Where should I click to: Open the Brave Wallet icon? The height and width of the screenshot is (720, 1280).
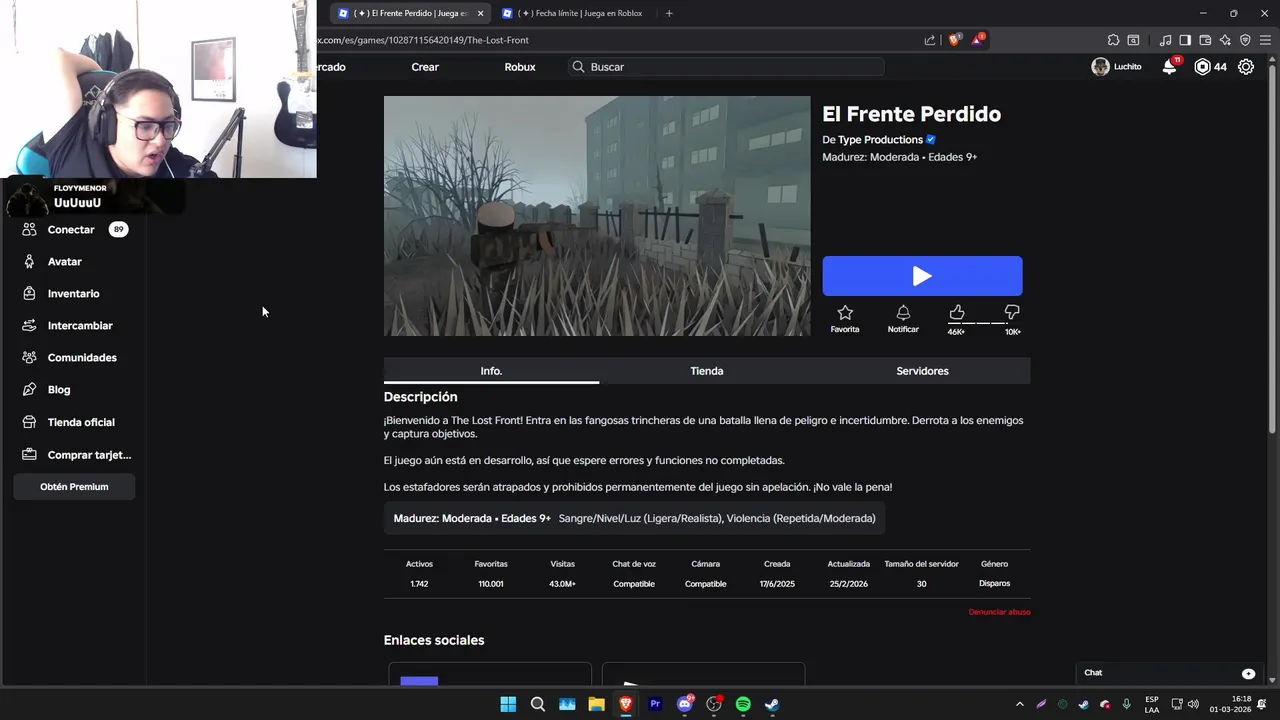click(1205, 40)
